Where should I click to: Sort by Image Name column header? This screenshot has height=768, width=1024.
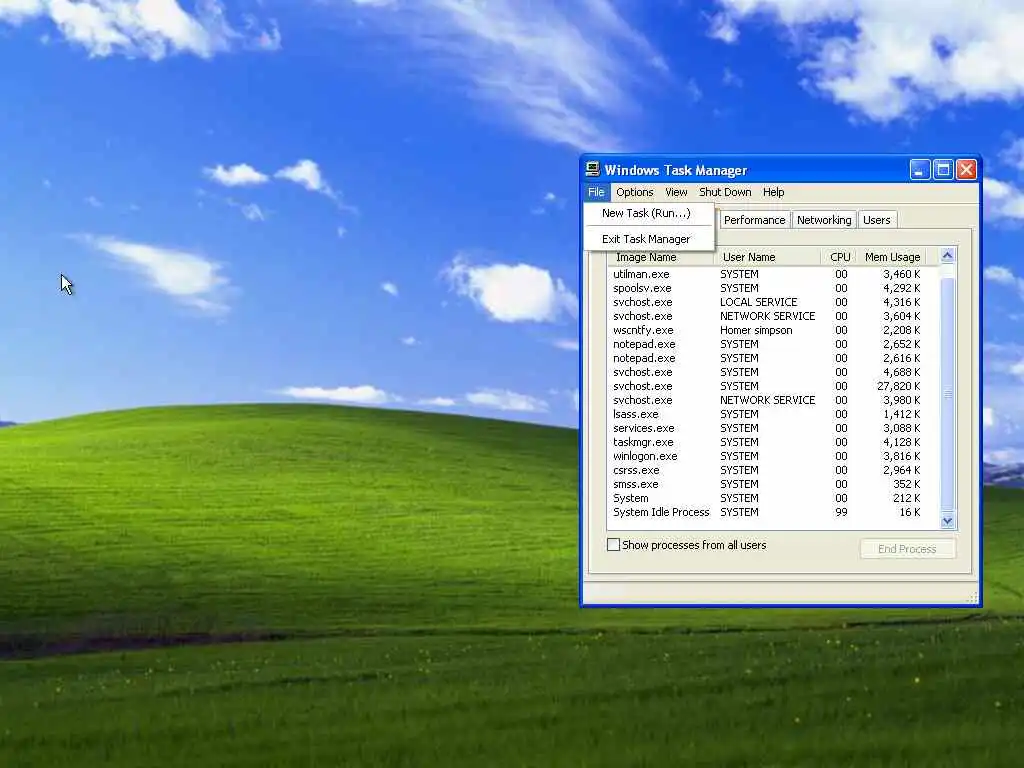click(x=660, y=257)
